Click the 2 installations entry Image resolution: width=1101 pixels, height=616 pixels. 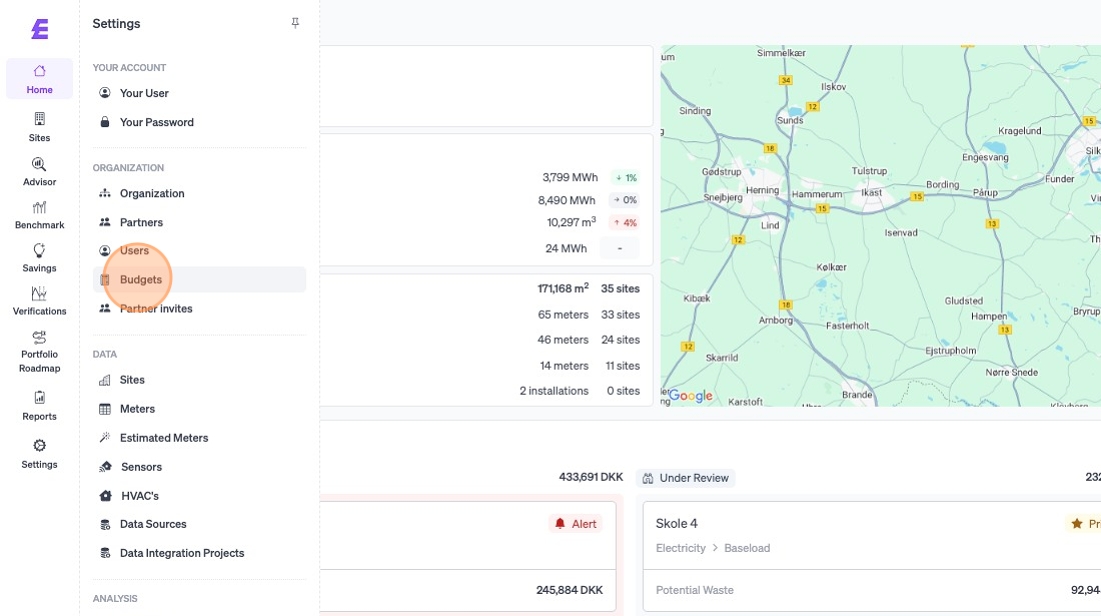point(554,391)
